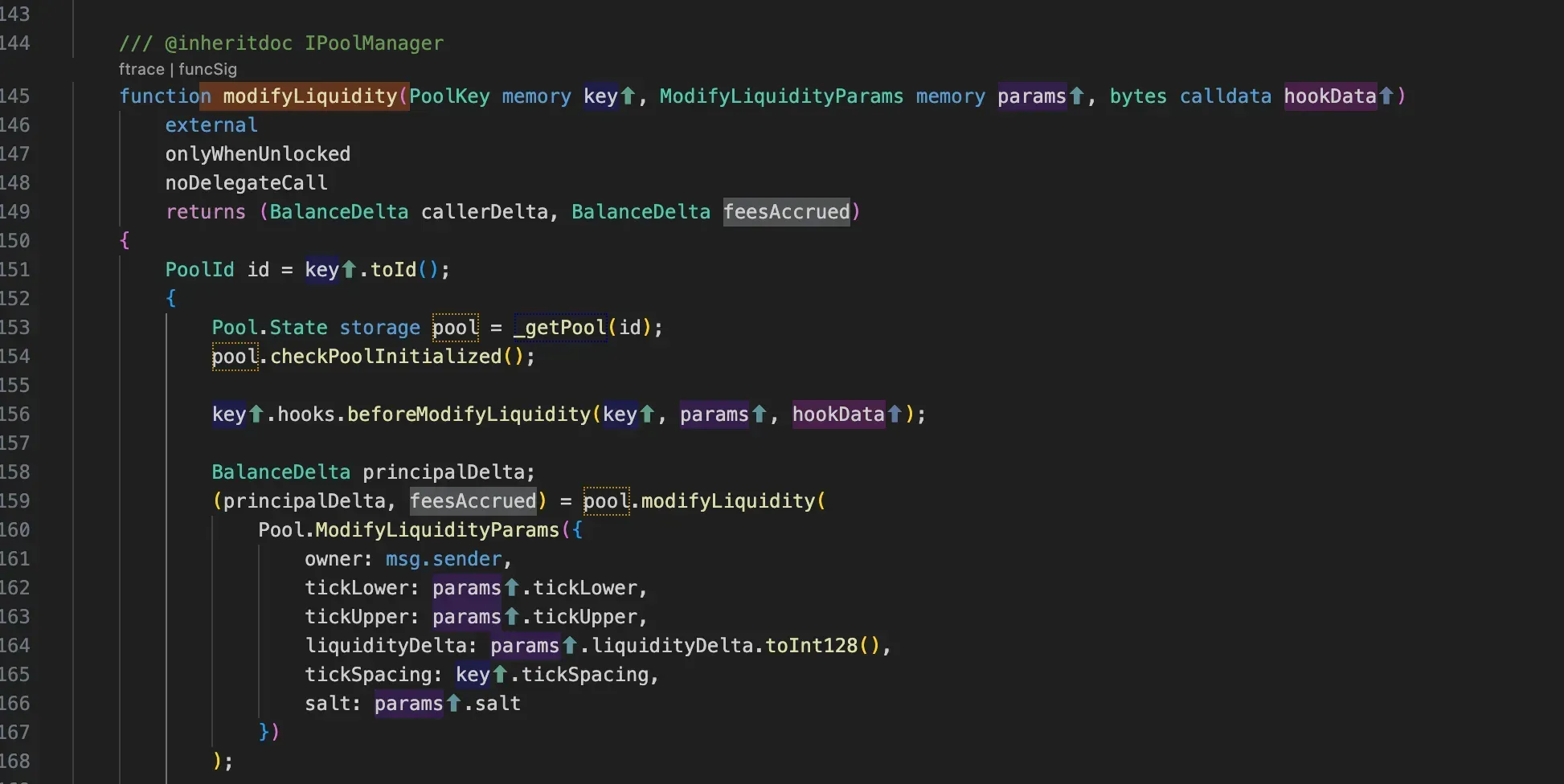Click arrow icon before .liquidityDelta.toInt128()
Image resolution: width=1564 pixels, height=784 pixels.
click(569, 646)
